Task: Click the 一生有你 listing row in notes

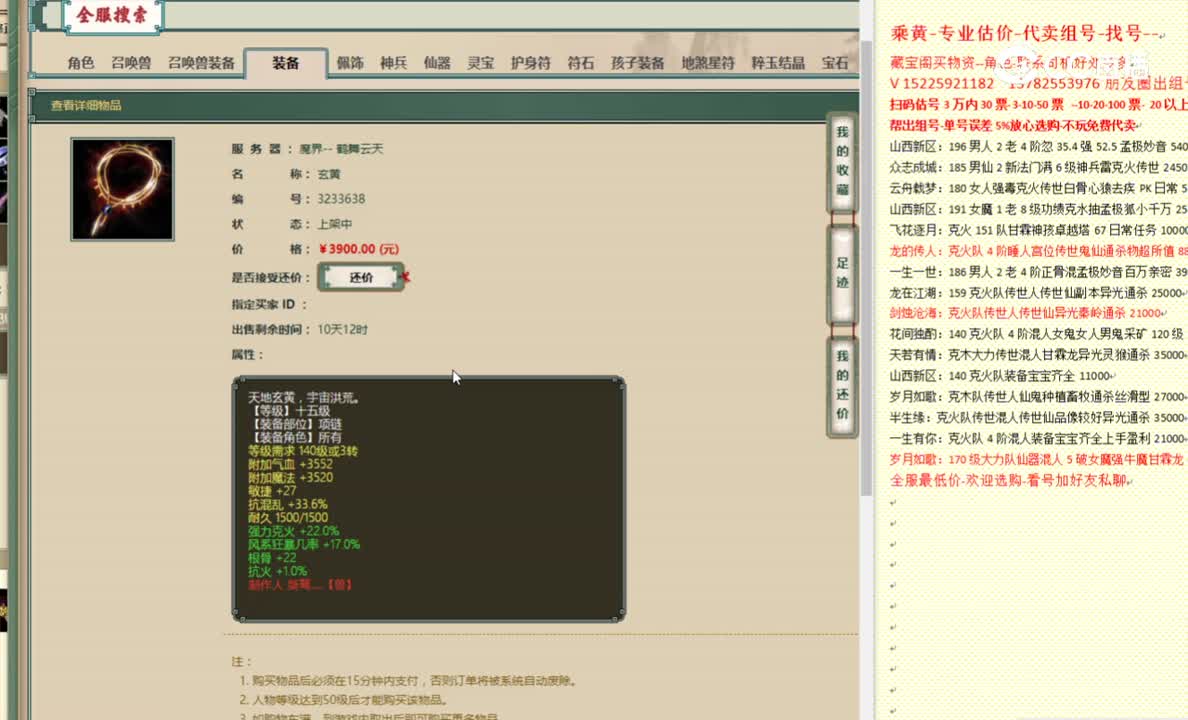Action: (1039, 438)
